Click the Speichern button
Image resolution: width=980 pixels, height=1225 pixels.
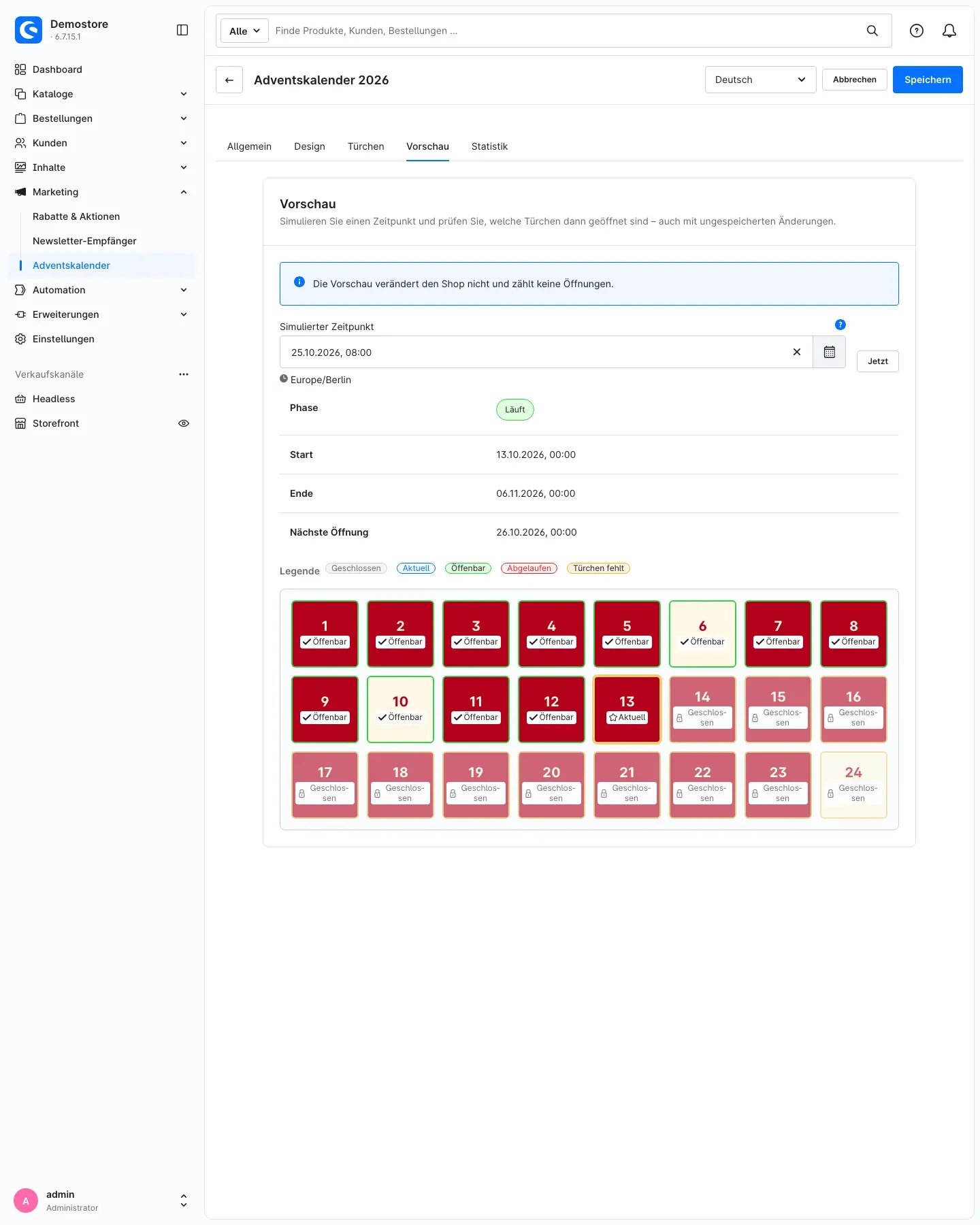[x=928, y=80]
